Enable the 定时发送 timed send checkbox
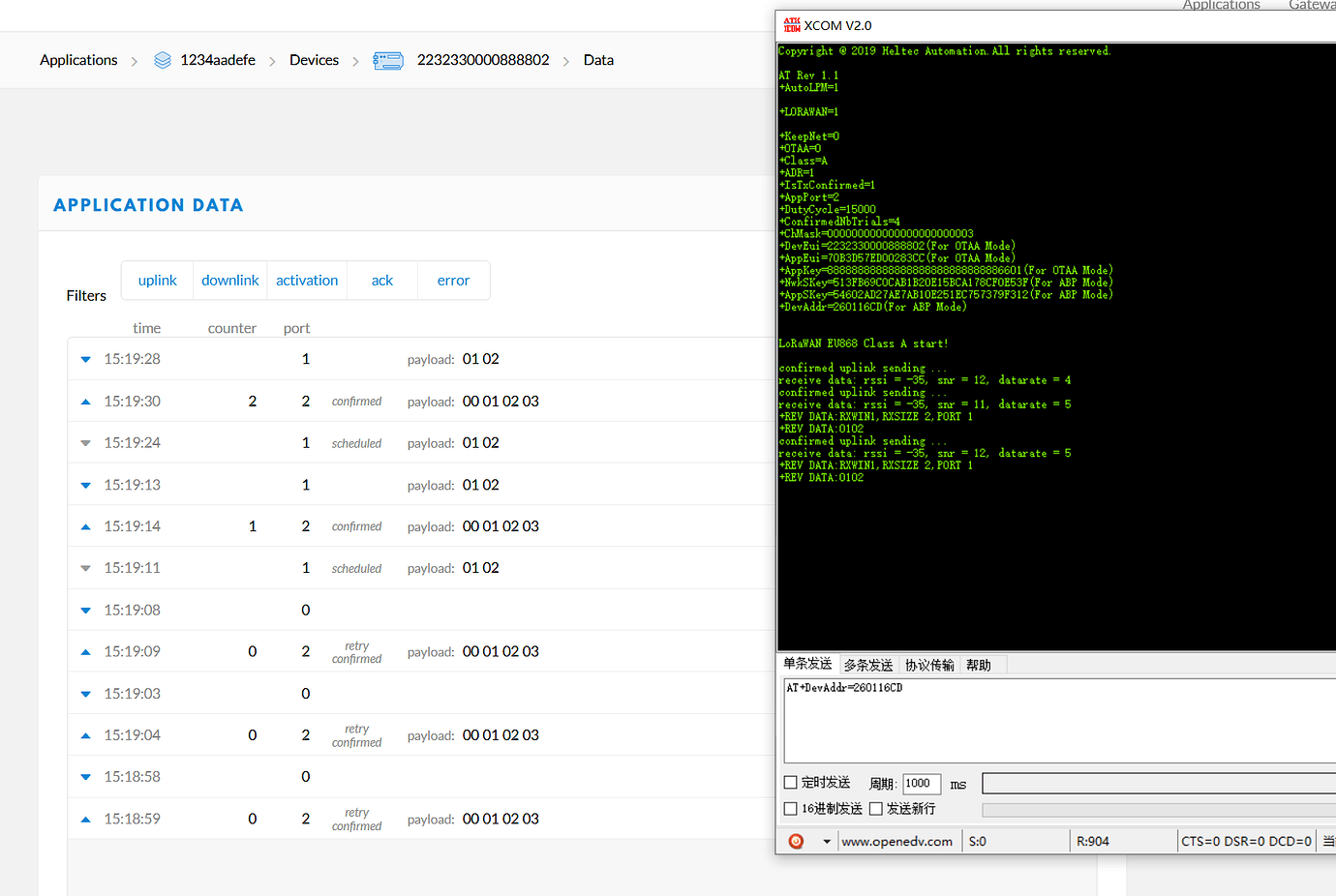Viewport: 1336px width, 896px height. [791, 783]
